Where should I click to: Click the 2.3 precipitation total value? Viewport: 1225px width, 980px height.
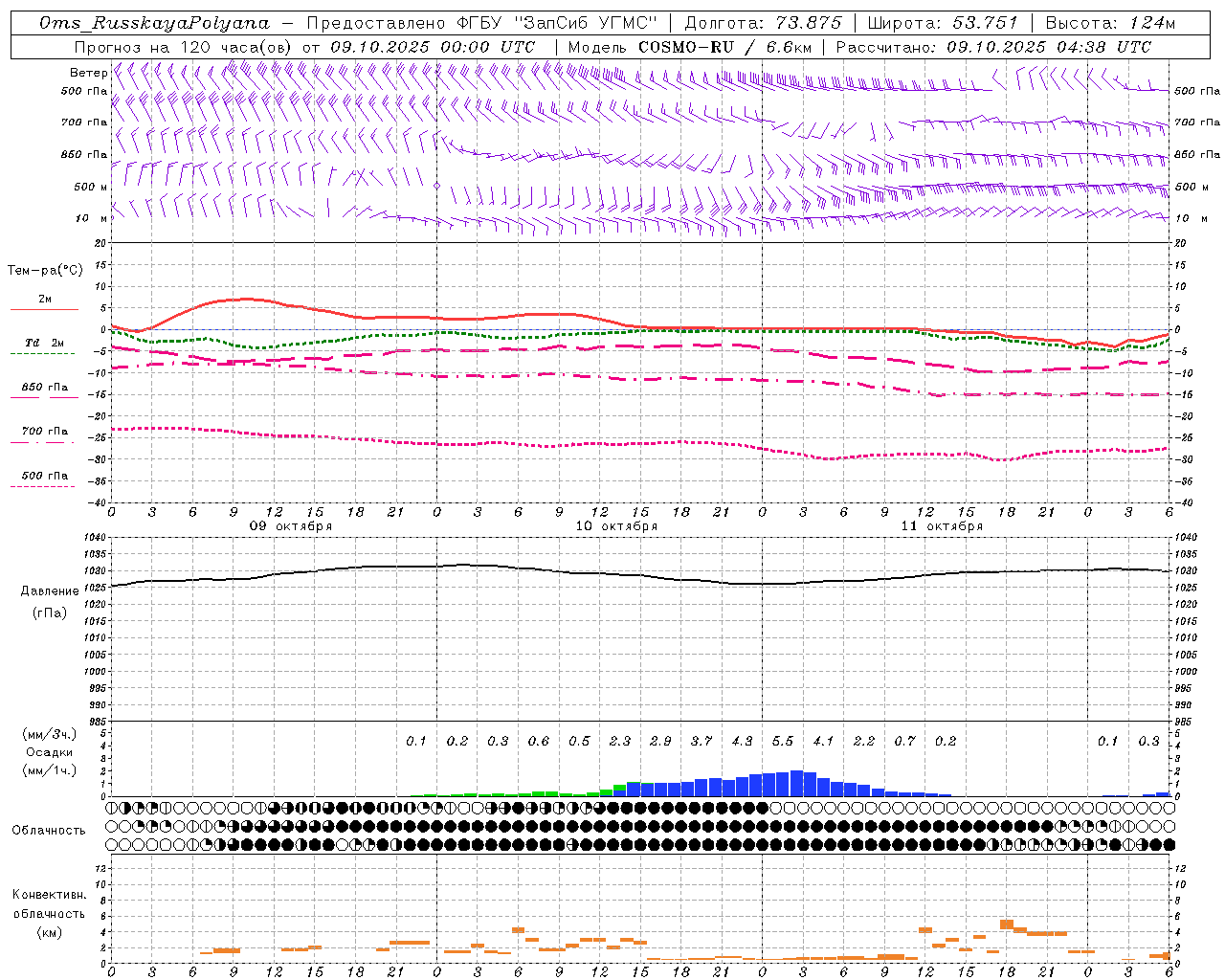620,741
